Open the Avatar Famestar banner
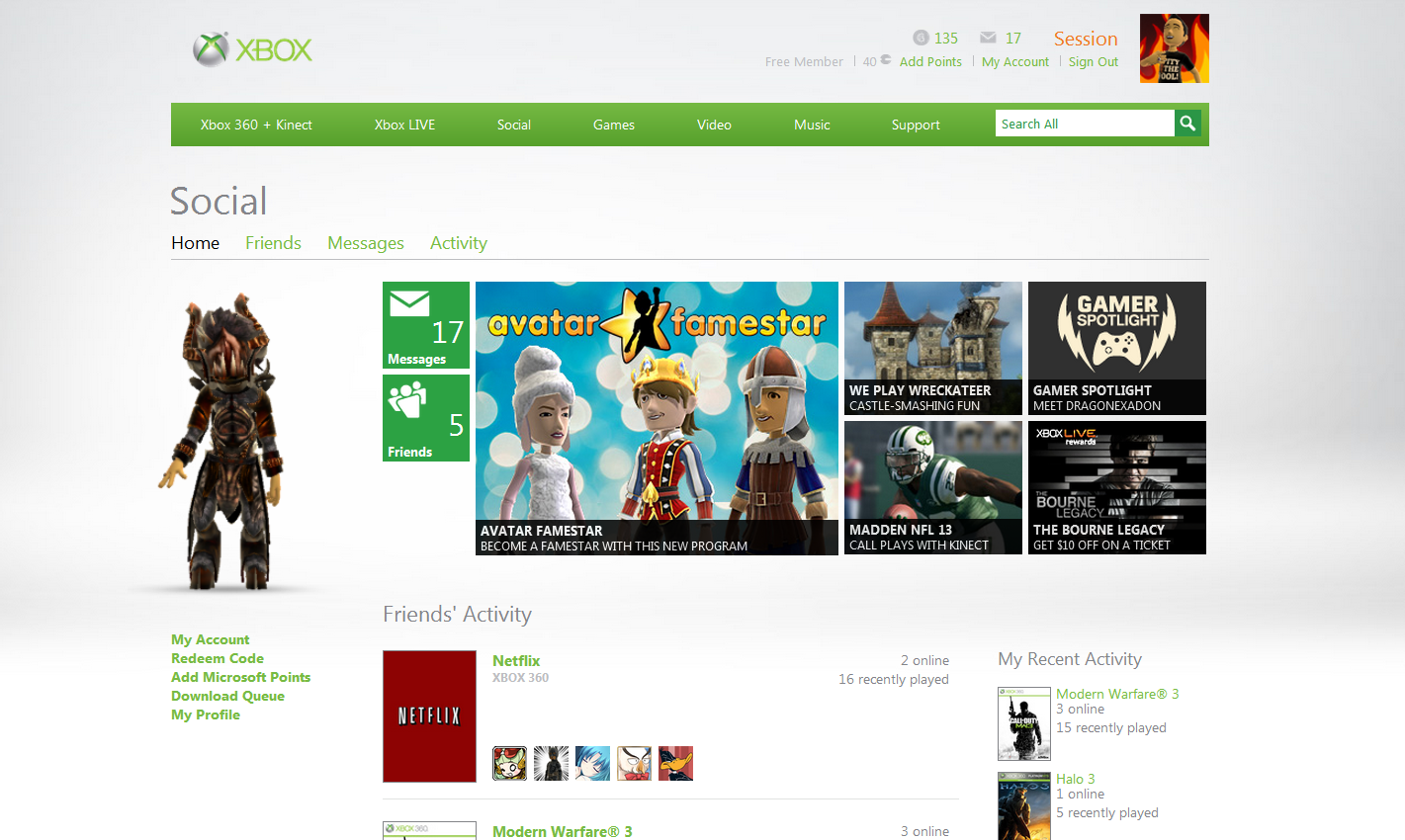 point(657,418)
